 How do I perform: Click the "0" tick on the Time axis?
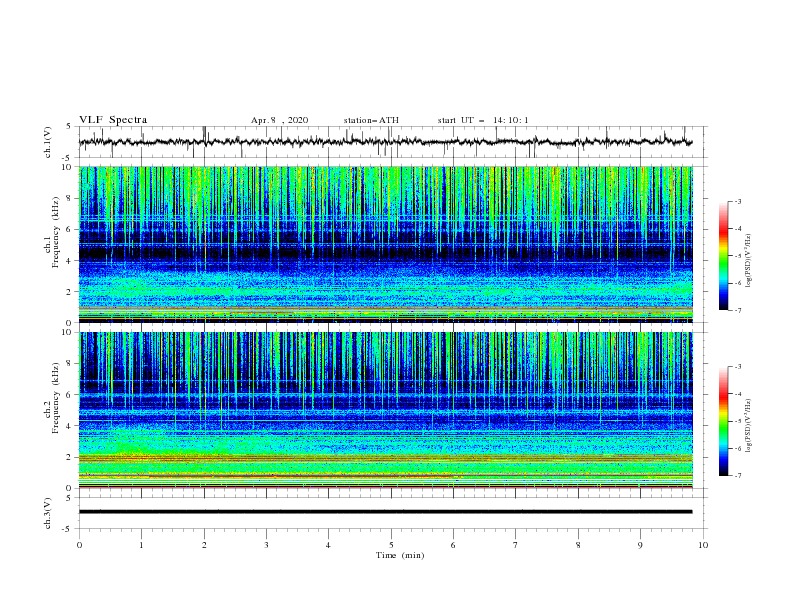(79, 545)
